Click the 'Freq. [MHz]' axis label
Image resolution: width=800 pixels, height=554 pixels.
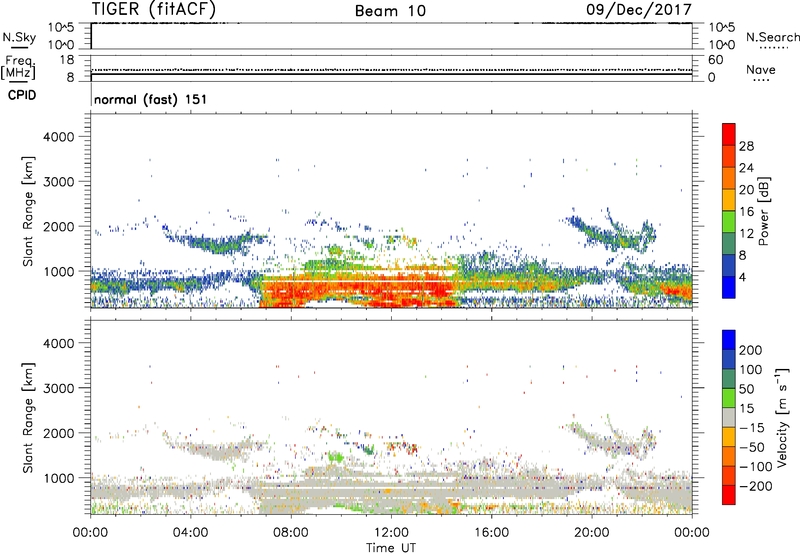click(19, 68)
